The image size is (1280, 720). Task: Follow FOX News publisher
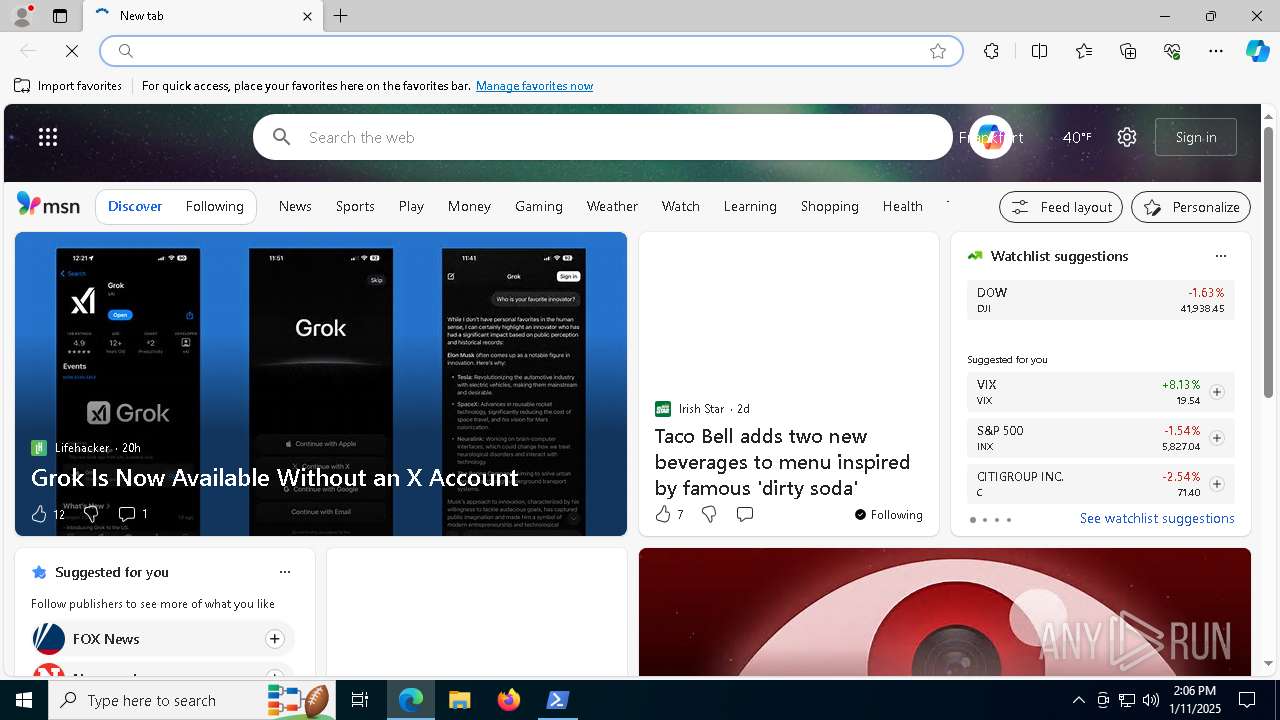tap(274, 639)
